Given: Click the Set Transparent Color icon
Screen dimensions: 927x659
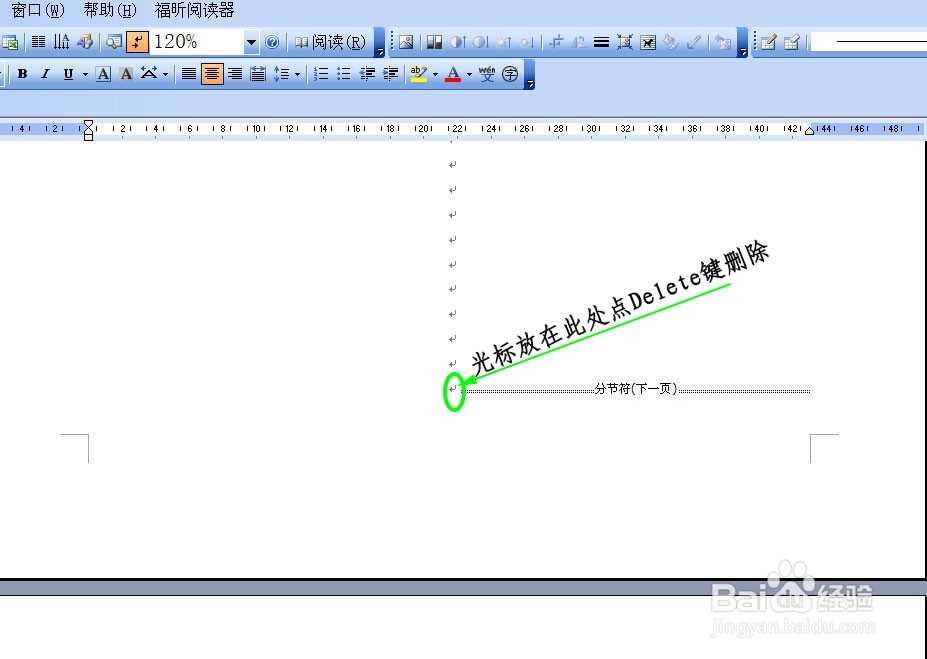Looking at the screenshot, I should click(694, 42).
